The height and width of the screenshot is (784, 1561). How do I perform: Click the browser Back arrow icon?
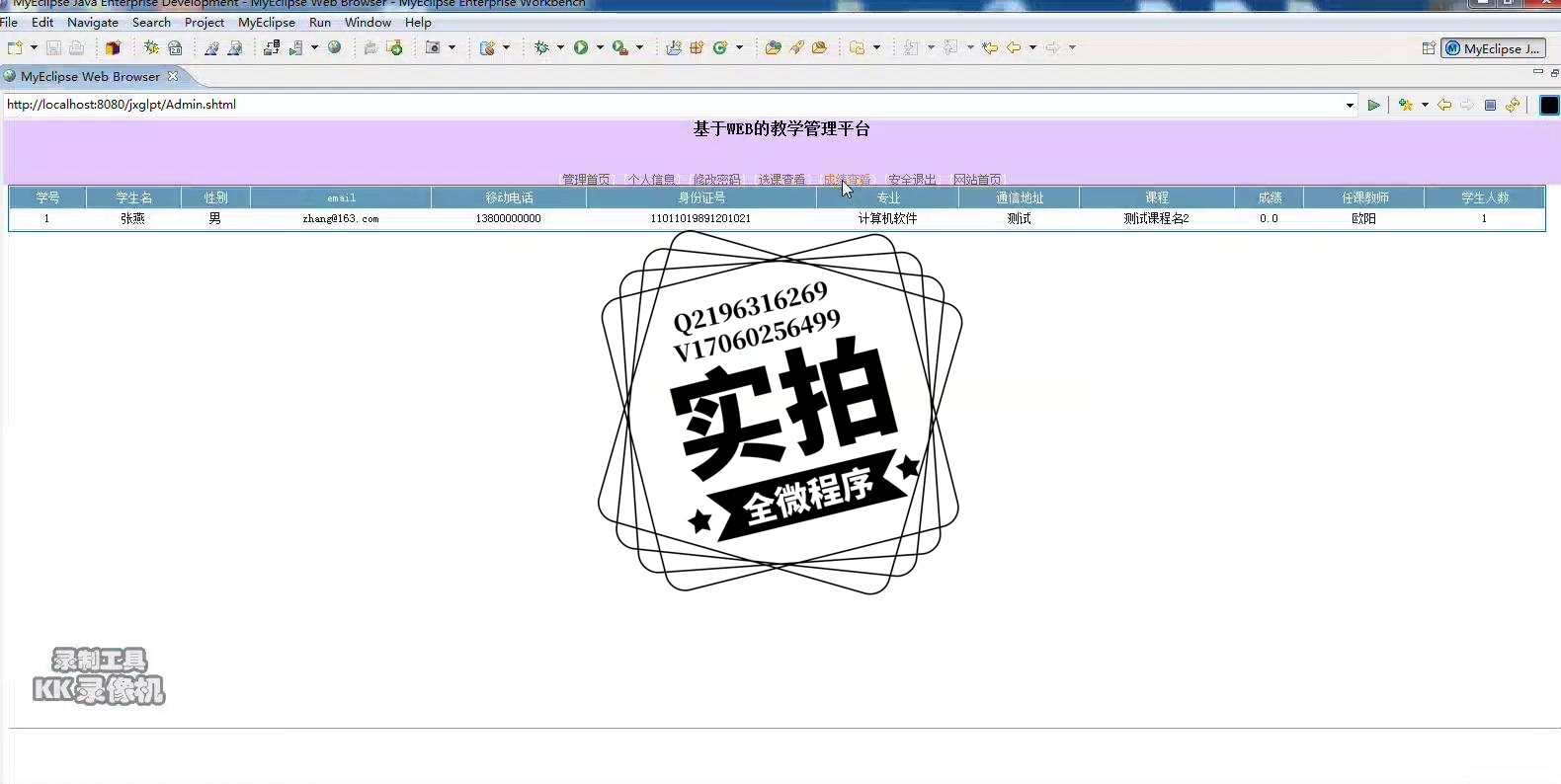click(x=1444, y=105)
